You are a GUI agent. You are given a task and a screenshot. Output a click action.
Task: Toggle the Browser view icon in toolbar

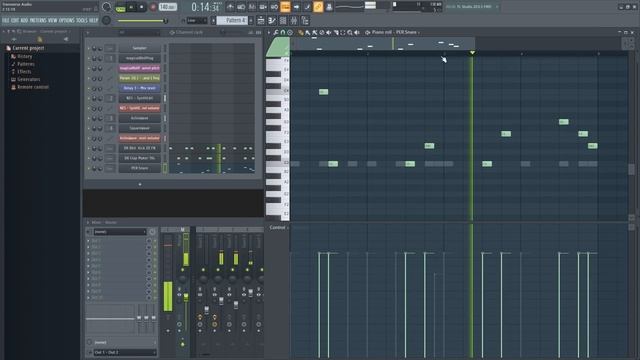[x=304, y=20]
